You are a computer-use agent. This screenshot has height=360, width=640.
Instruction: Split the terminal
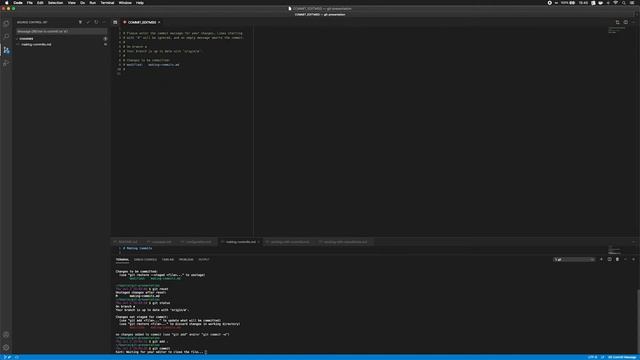point(609,260)
